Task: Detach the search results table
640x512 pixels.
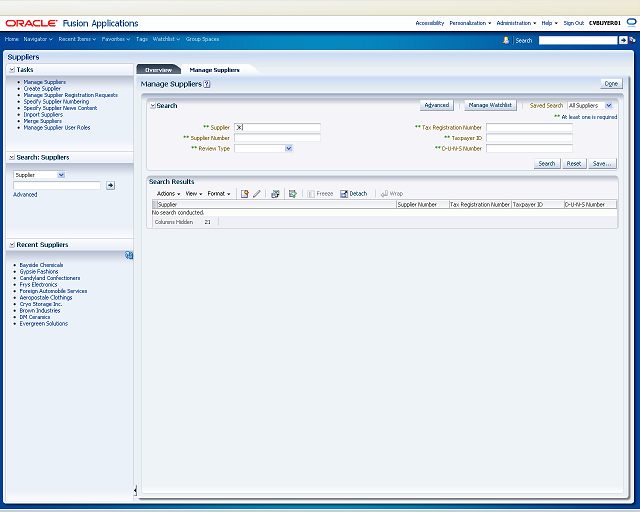Action: coord(354,194)
